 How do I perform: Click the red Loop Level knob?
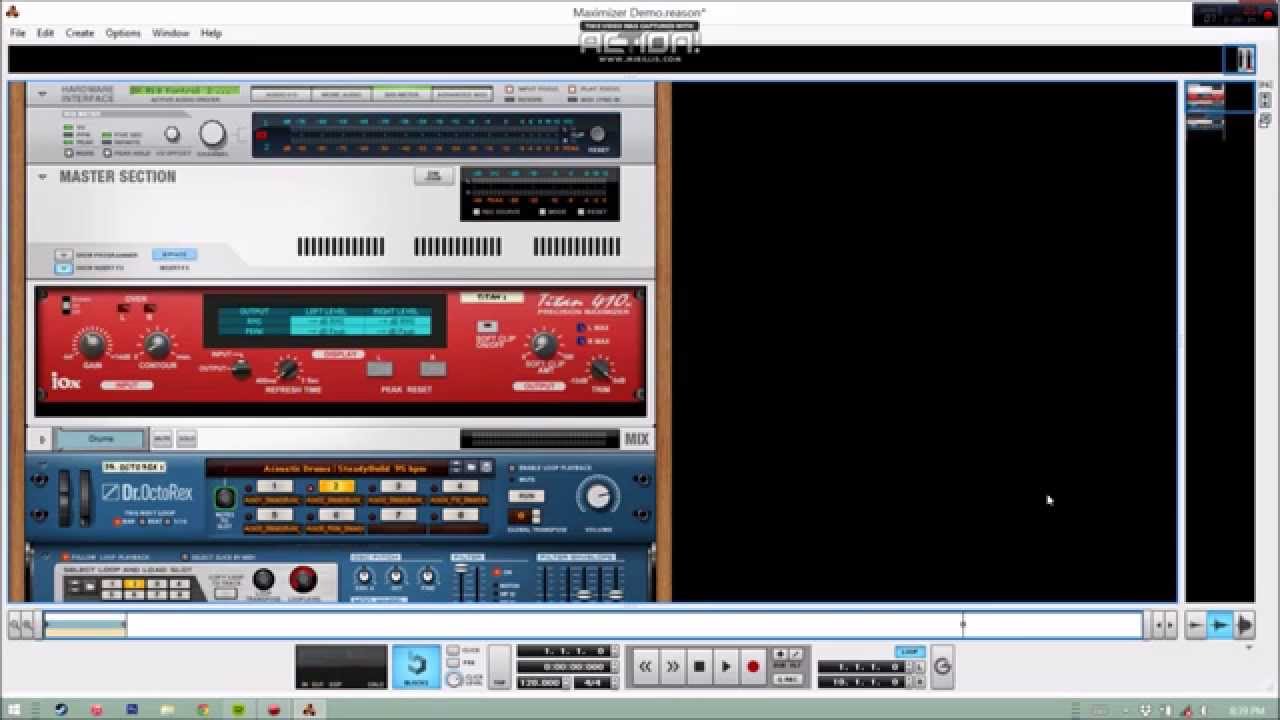(303, 579)
